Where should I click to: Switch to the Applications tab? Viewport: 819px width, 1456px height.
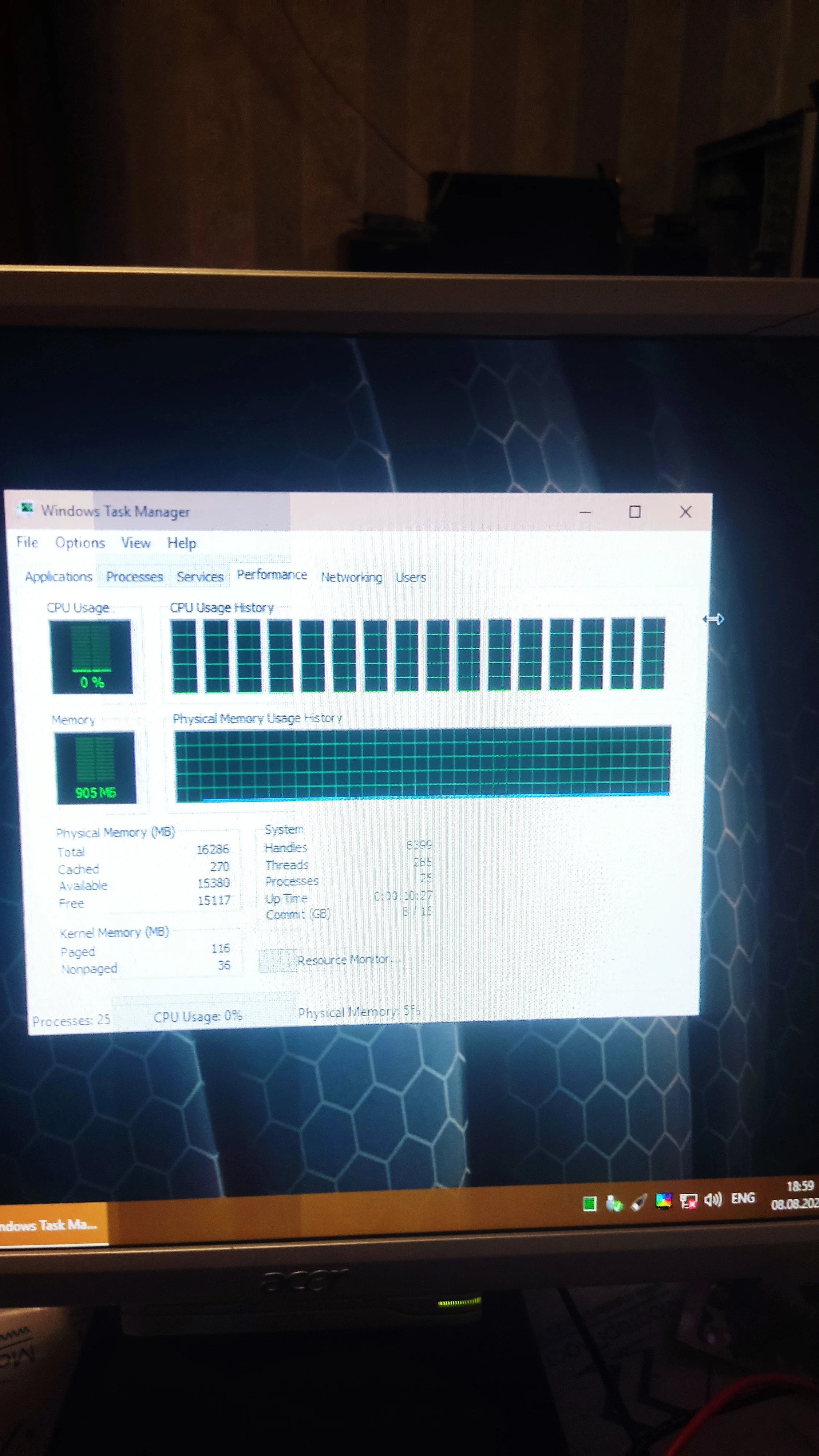59,577
